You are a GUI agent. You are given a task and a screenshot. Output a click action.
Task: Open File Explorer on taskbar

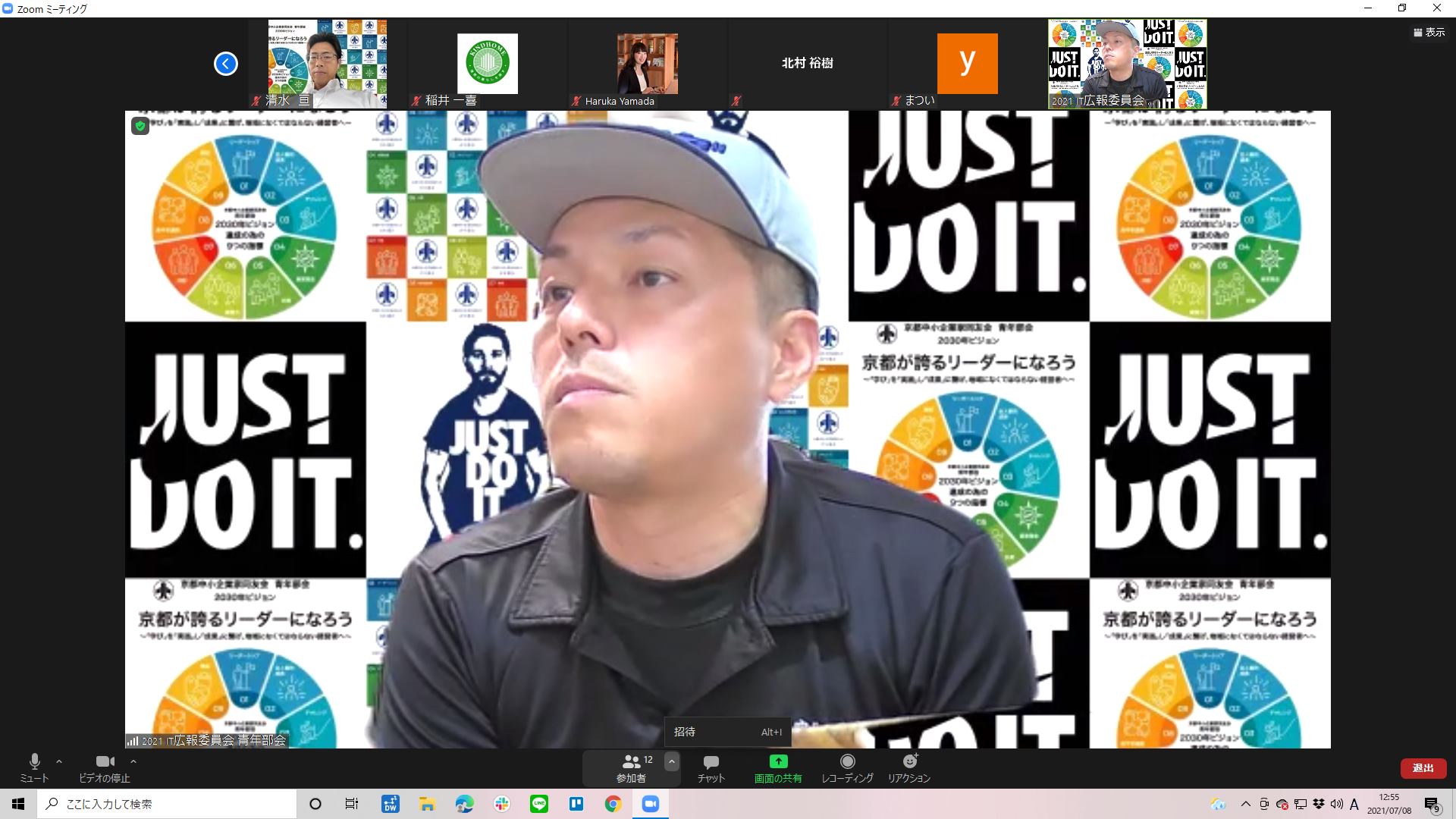428,804
